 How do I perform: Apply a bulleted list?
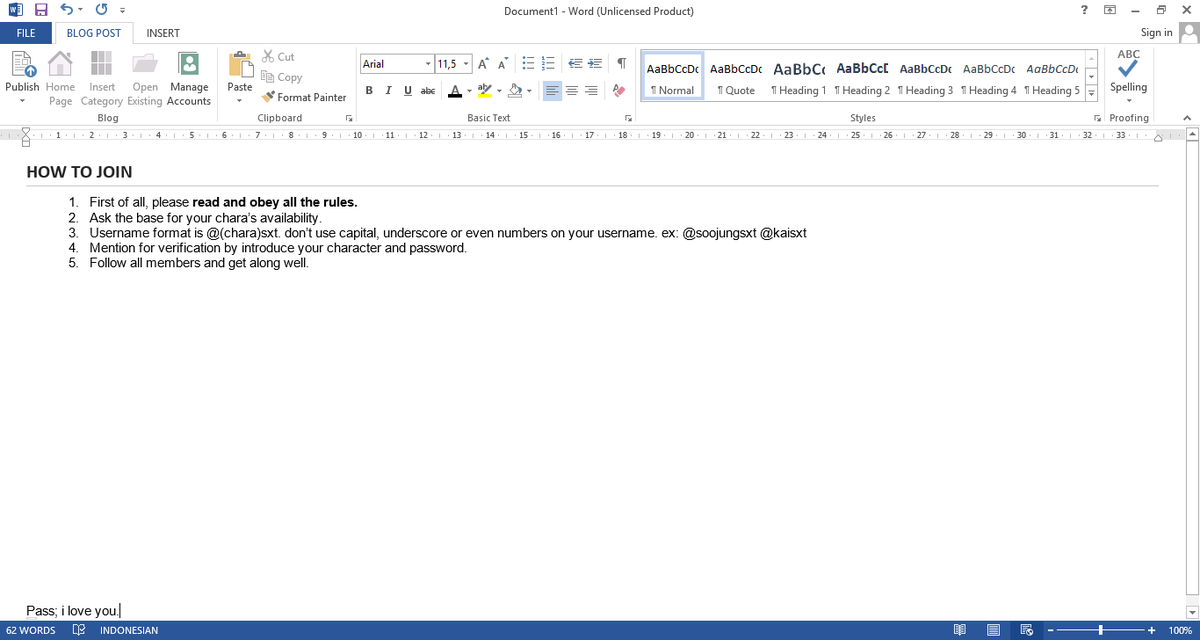click(529, 64)
